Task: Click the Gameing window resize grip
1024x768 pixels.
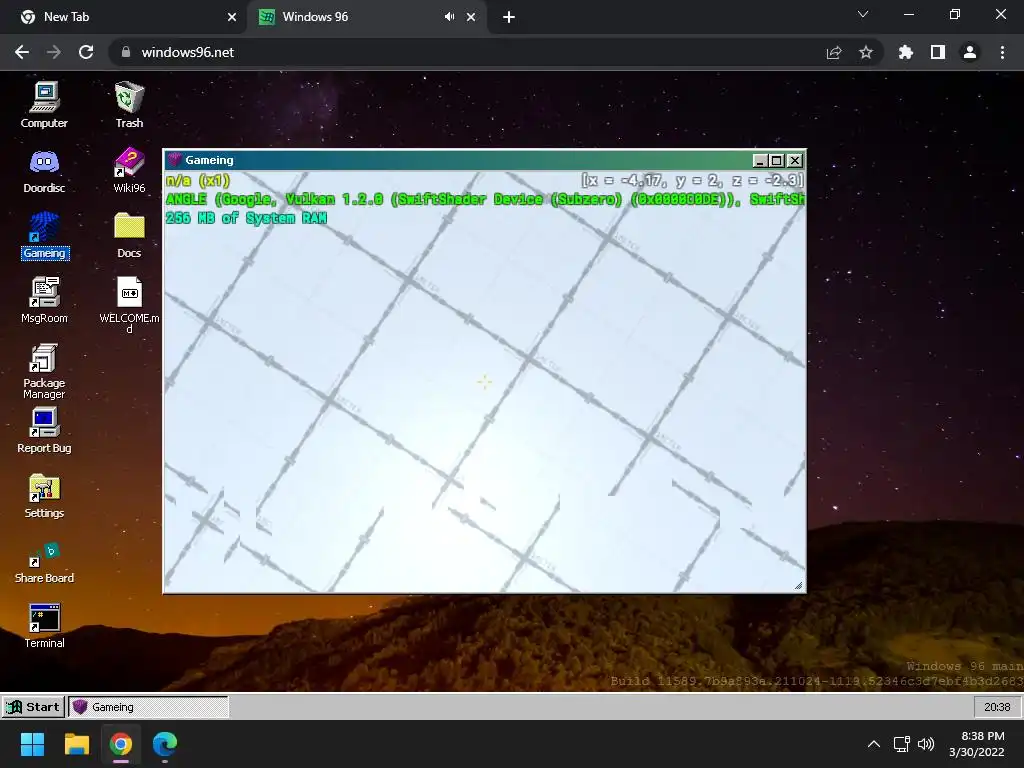Action: pyautogui.click(x=798, y=585)
